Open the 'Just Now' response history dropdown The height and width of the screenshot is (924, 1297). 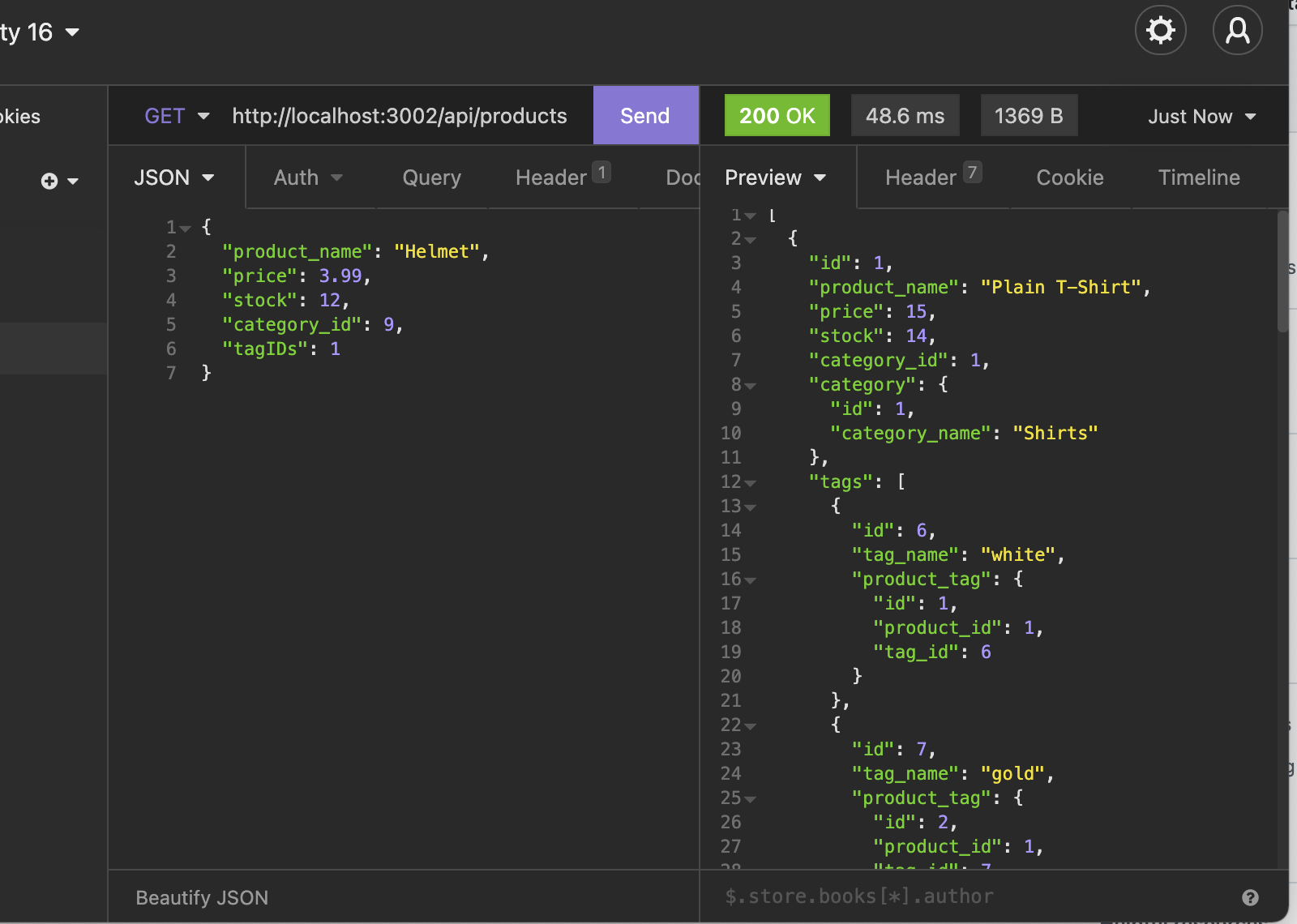tap(1201, 115)
